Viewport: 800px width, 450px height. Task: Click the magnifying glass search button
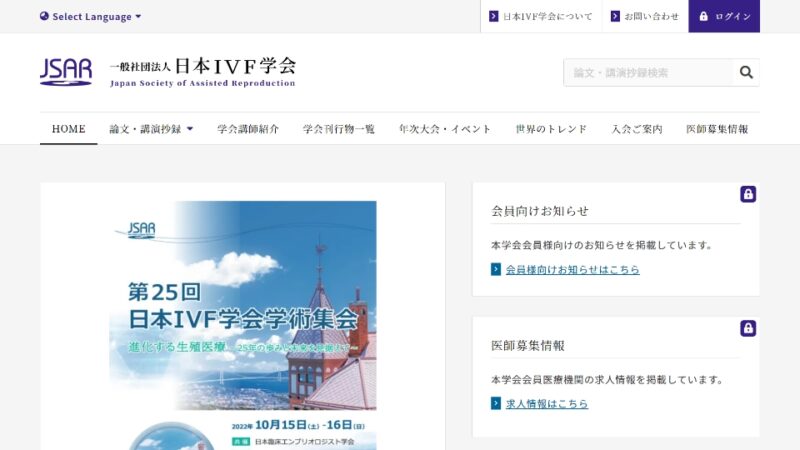coord(746,72)
